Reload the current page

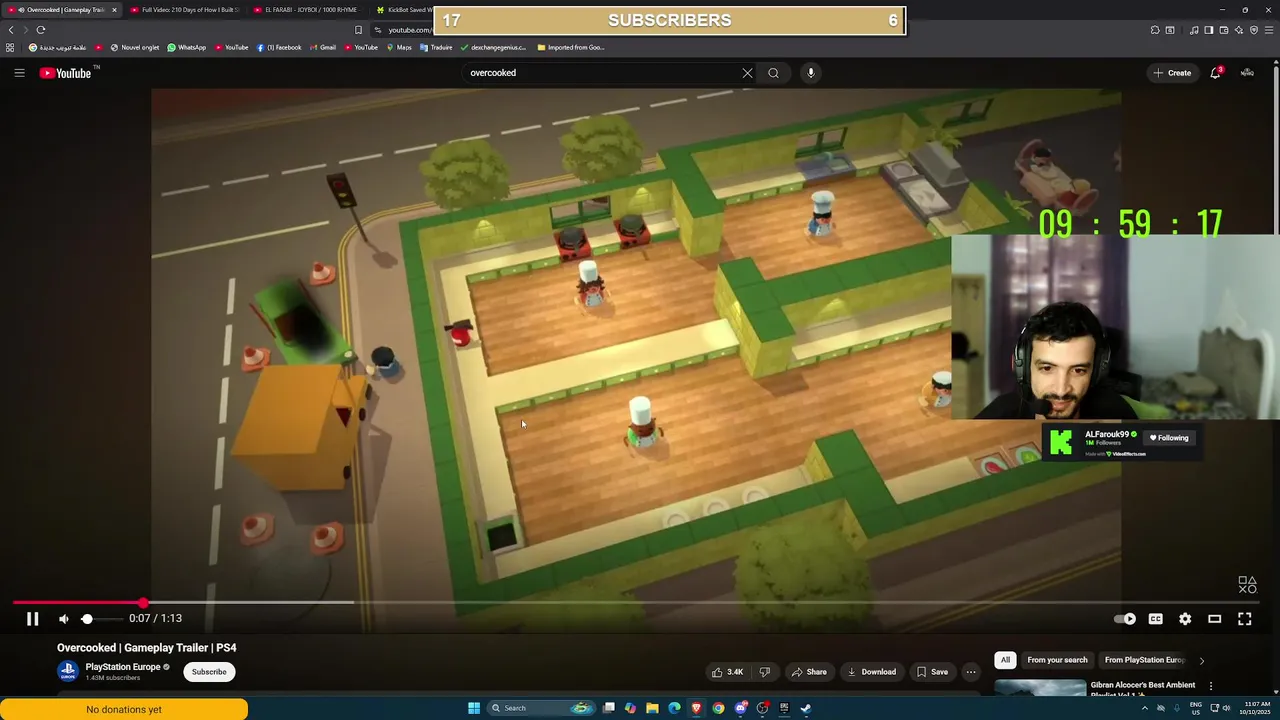pos(41,30)
